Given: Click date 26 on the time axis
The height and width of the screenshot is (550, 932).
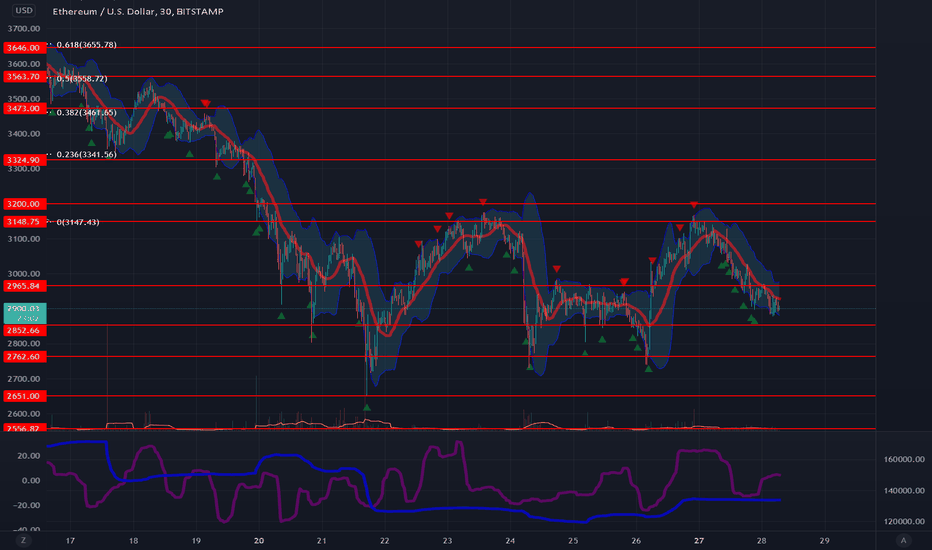Looking at the screenshot, I should [636, 540].
